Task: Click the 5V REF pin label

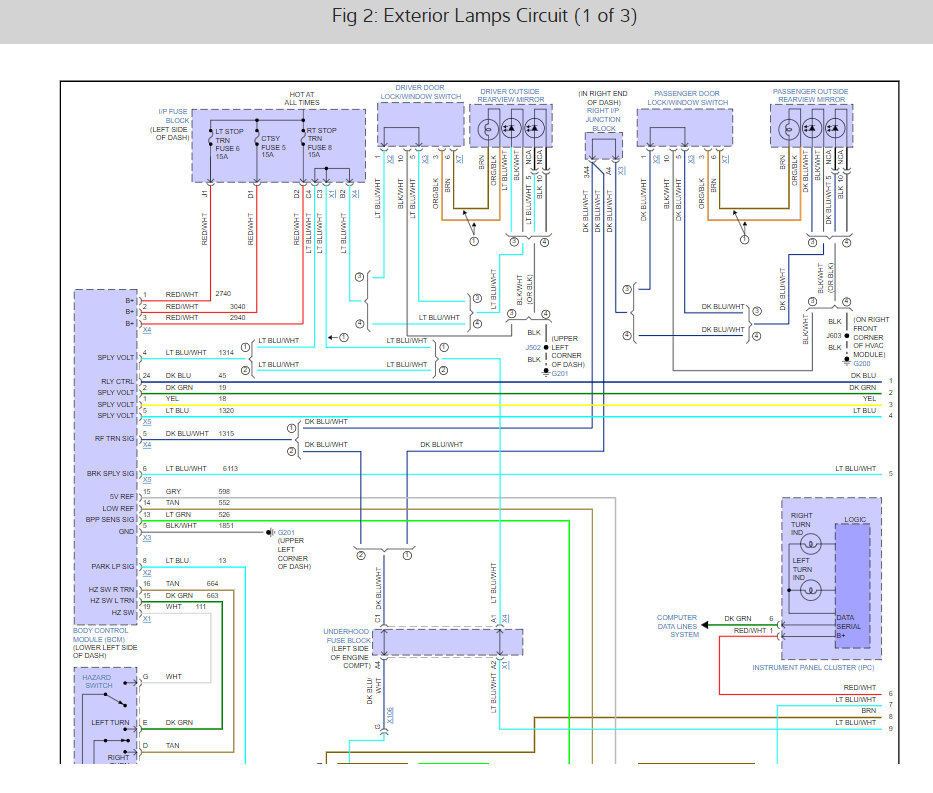Action: (x=122, y=496)
